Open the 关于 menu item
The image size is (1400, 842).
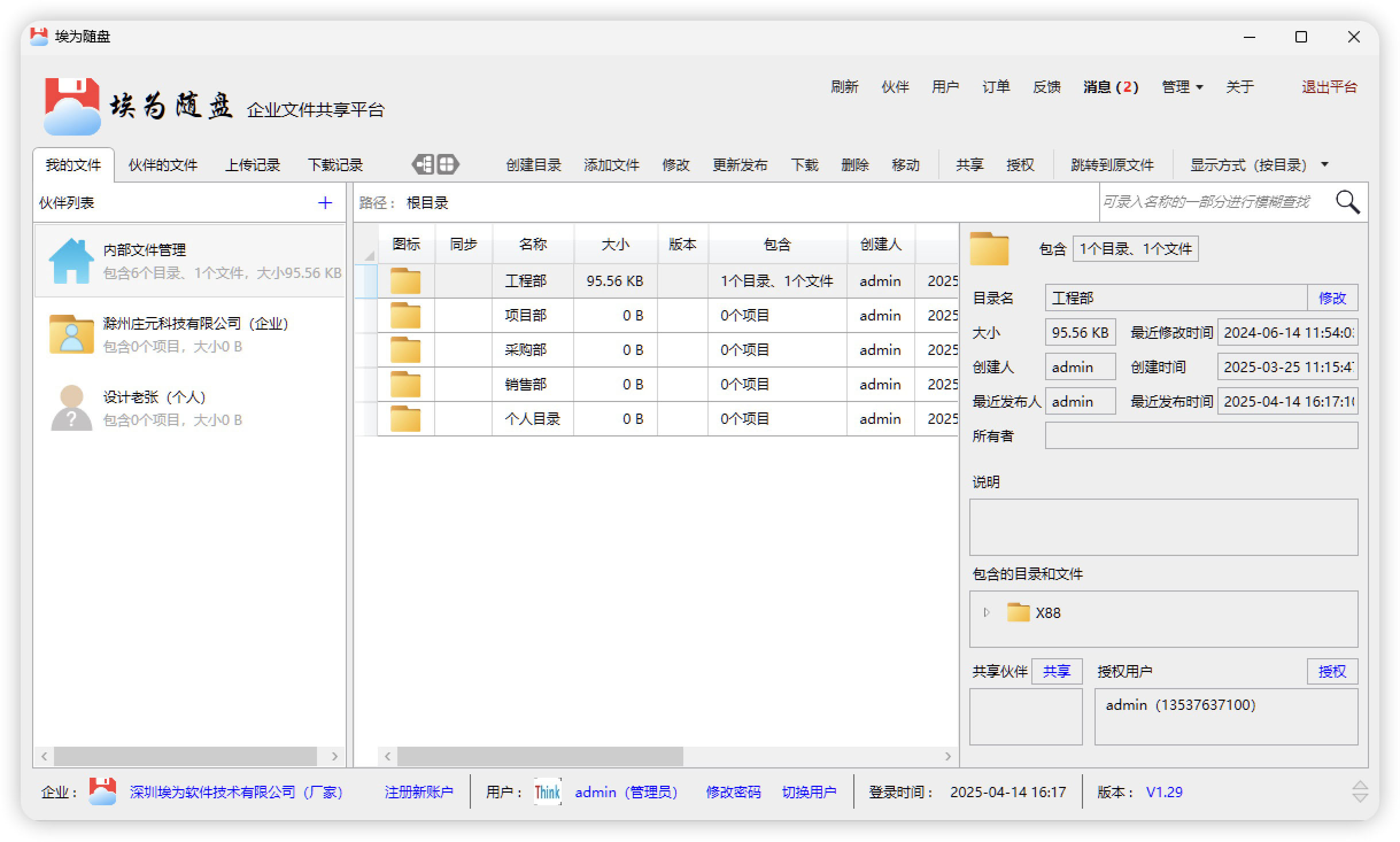[x=1240, y=87]
